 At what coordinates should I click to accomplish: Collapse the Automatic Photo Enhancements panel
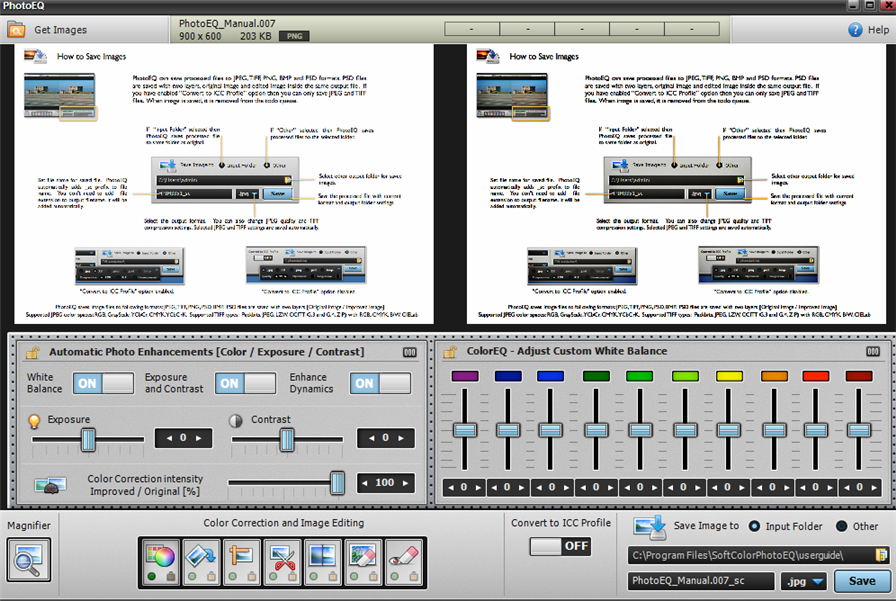409,352
